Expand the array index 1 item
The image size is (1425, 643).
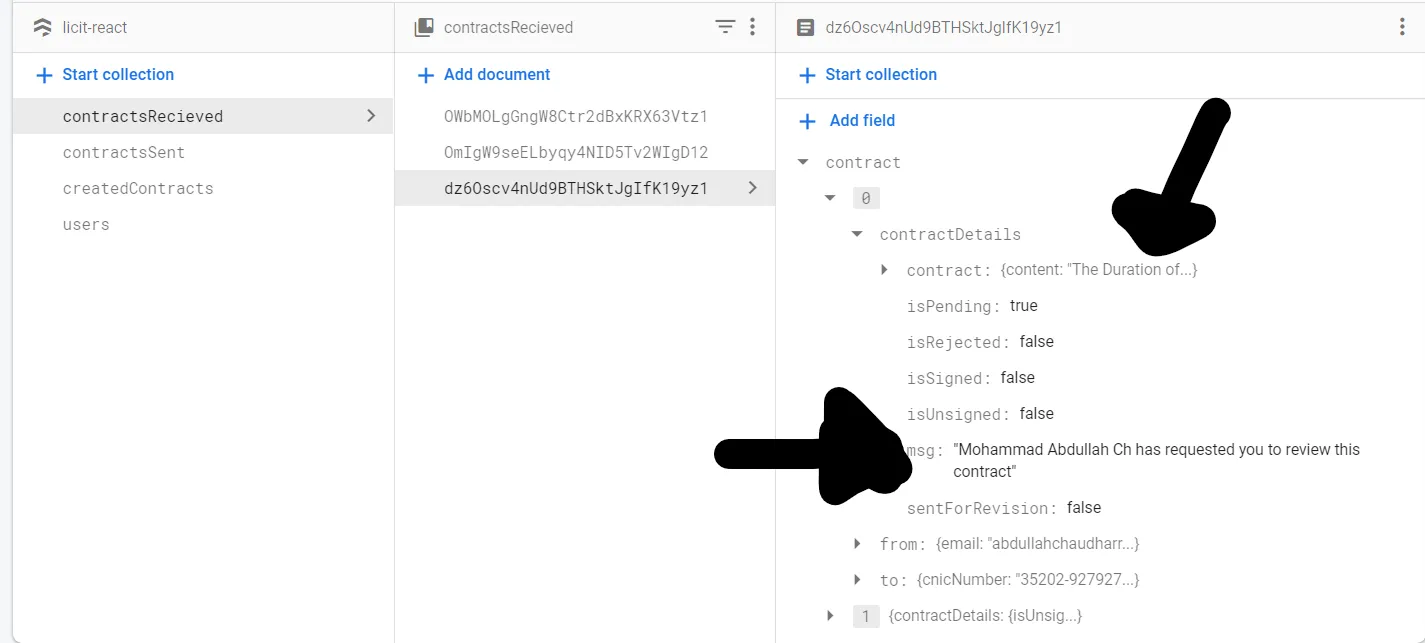(x=830, y=616)
